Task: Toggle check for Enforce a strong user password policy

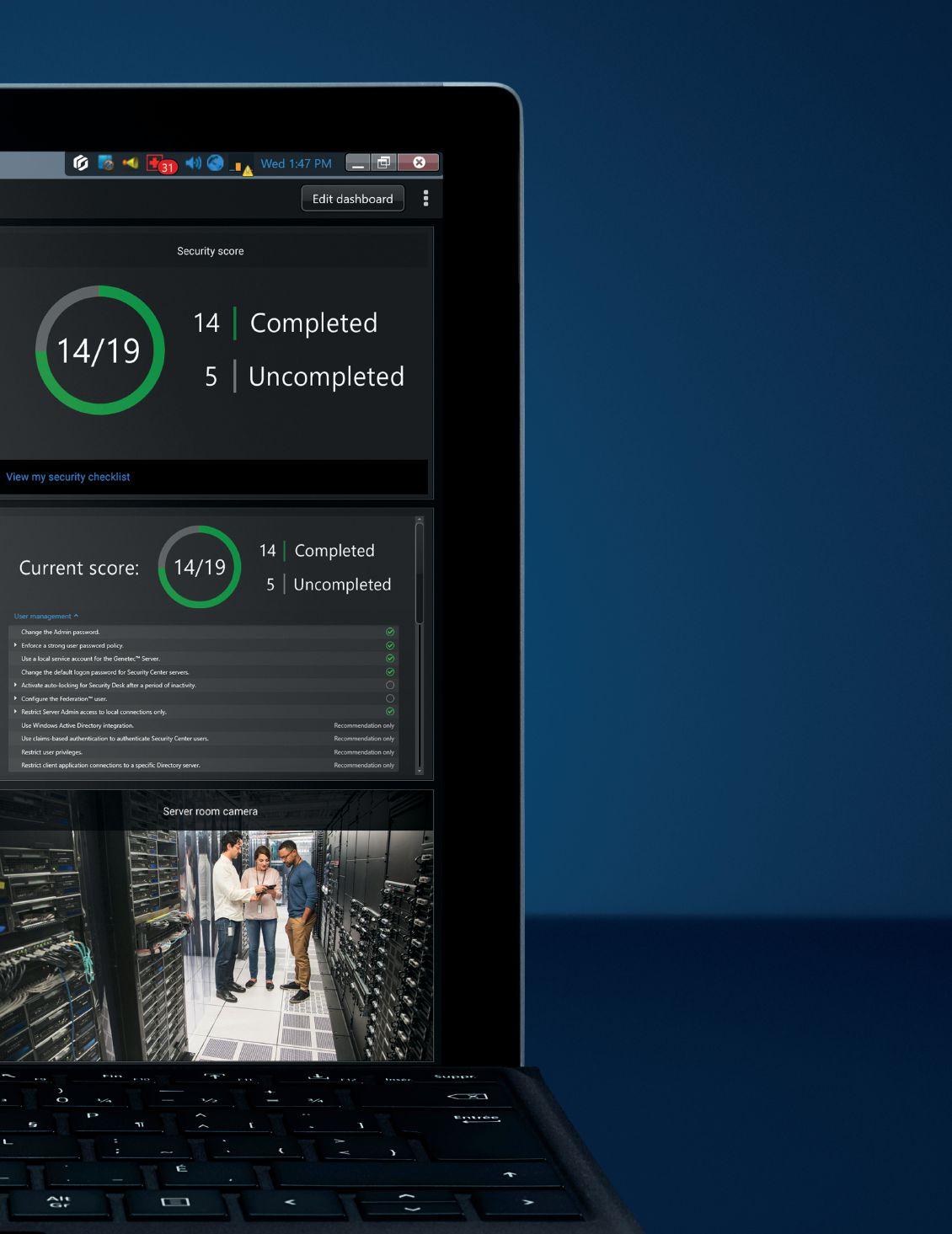Action: pyautogui.click(x=390, y=645)
